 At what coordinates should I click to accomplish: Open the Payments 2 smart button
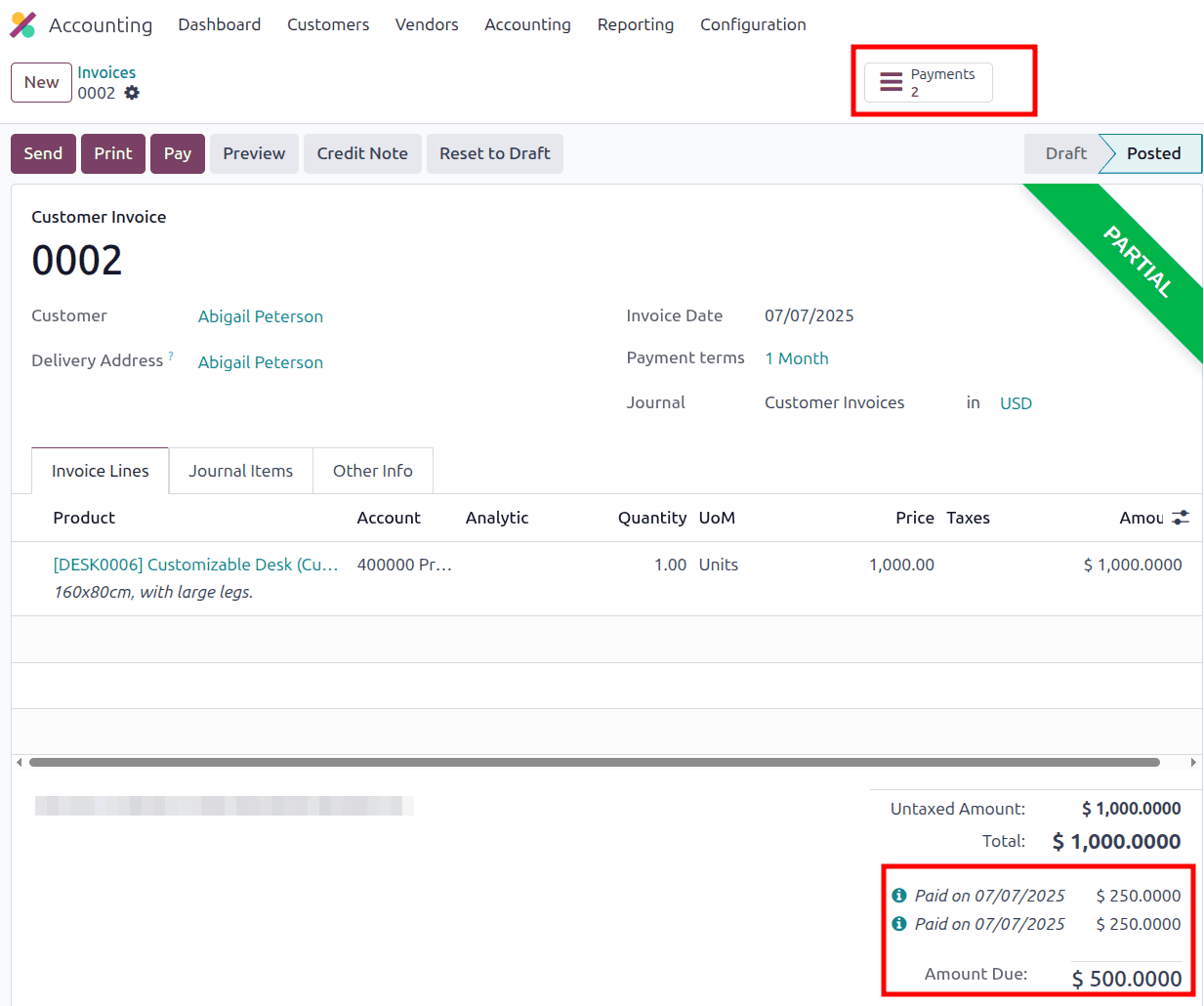point(929,82)
